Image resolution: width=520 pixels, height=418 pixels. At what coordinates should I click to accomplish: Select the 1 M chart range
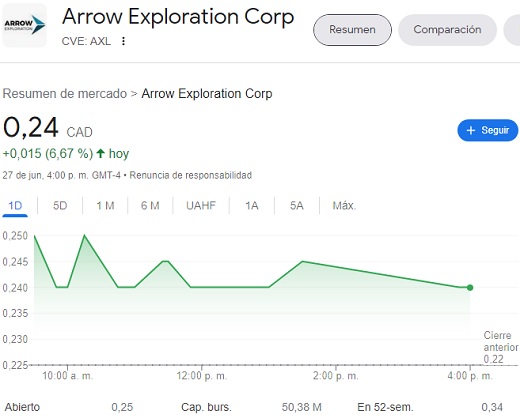105,205
